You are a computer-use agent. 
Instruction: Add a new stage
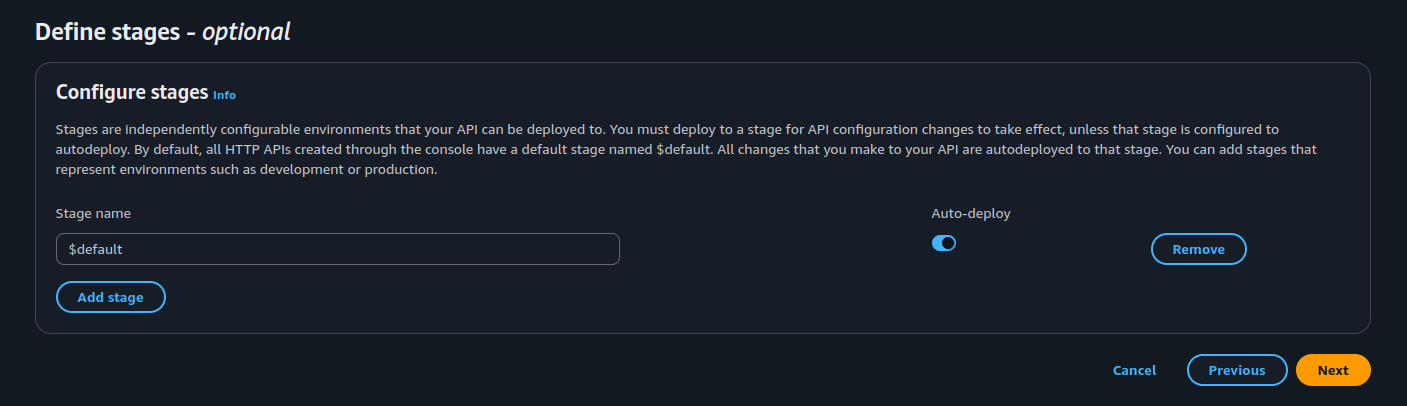[x=110, y=297]
